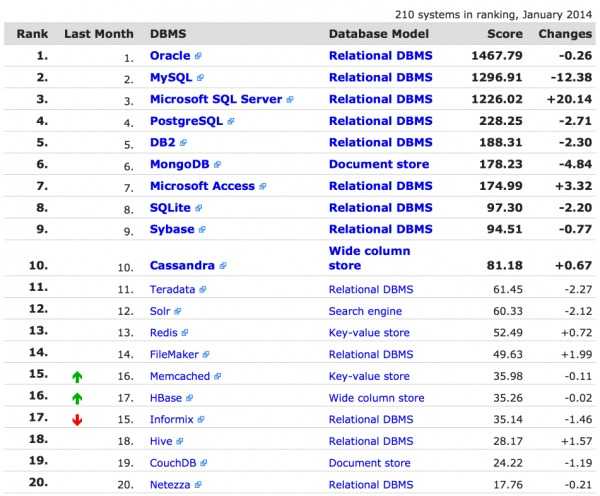
Task: Click the external link icon after MongoDB
Action: (217, 164)
